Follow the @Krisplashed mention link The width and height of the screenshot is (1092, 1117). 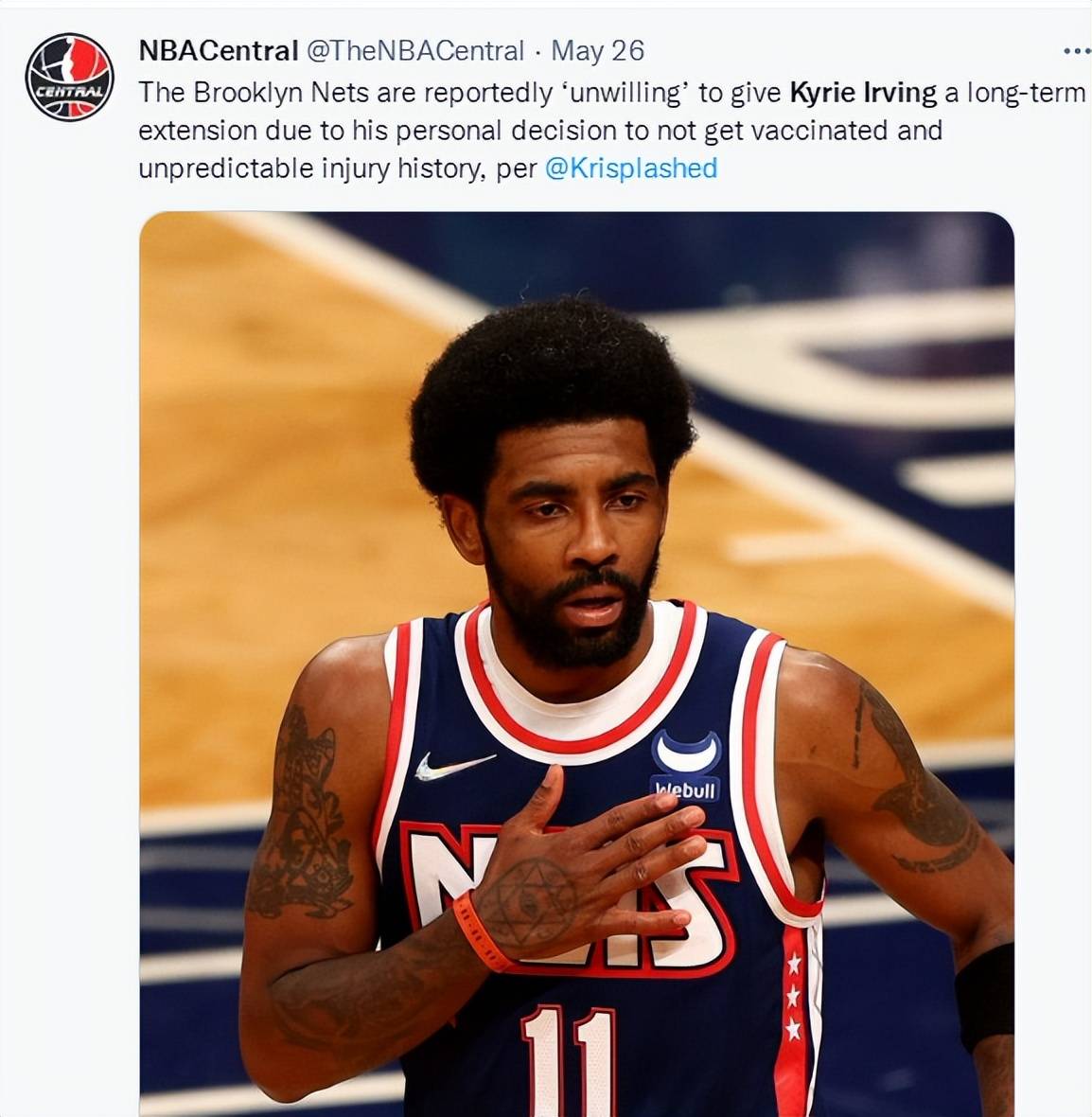pos(630,168)
